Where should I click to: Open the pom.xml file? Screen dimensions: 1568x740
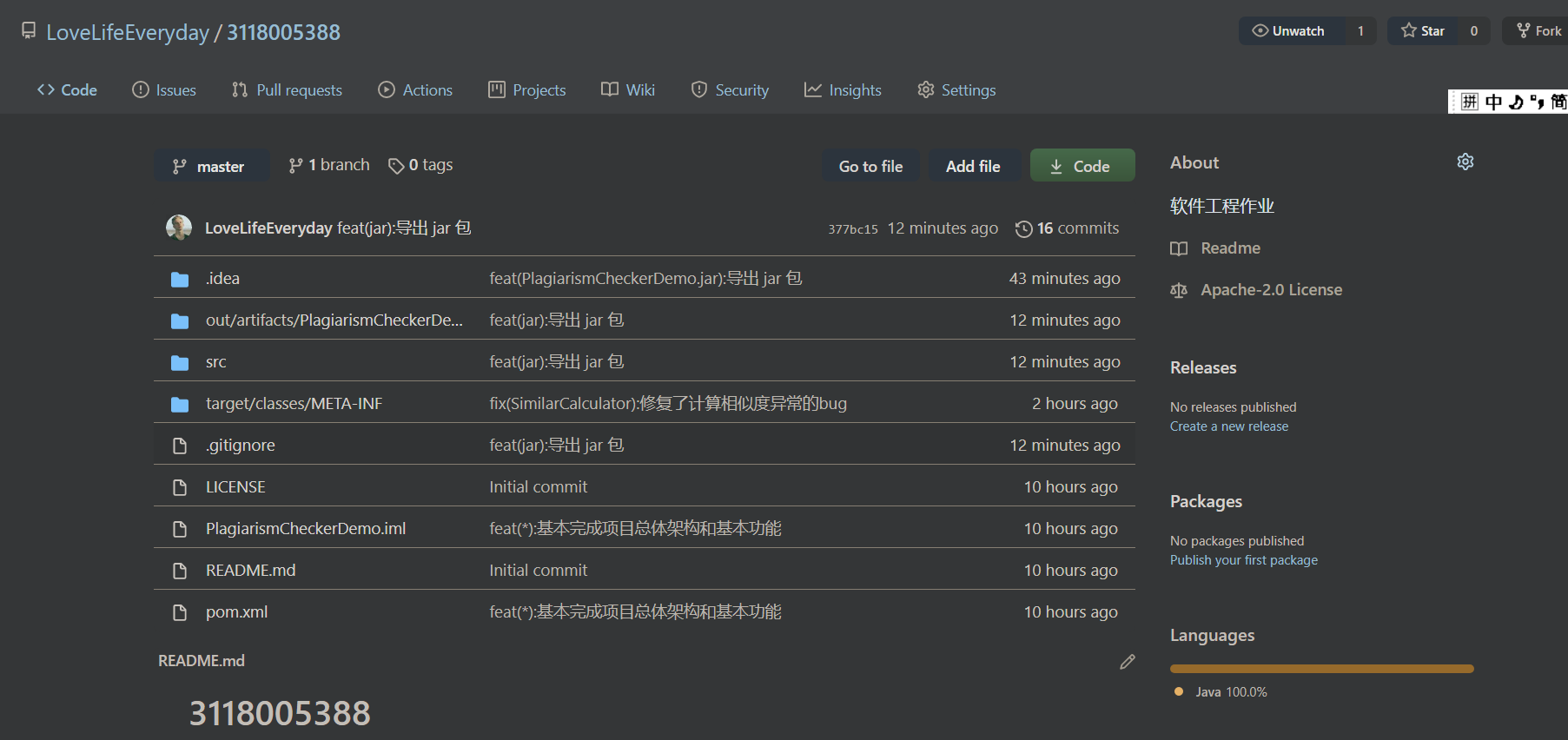coord(236,611)
